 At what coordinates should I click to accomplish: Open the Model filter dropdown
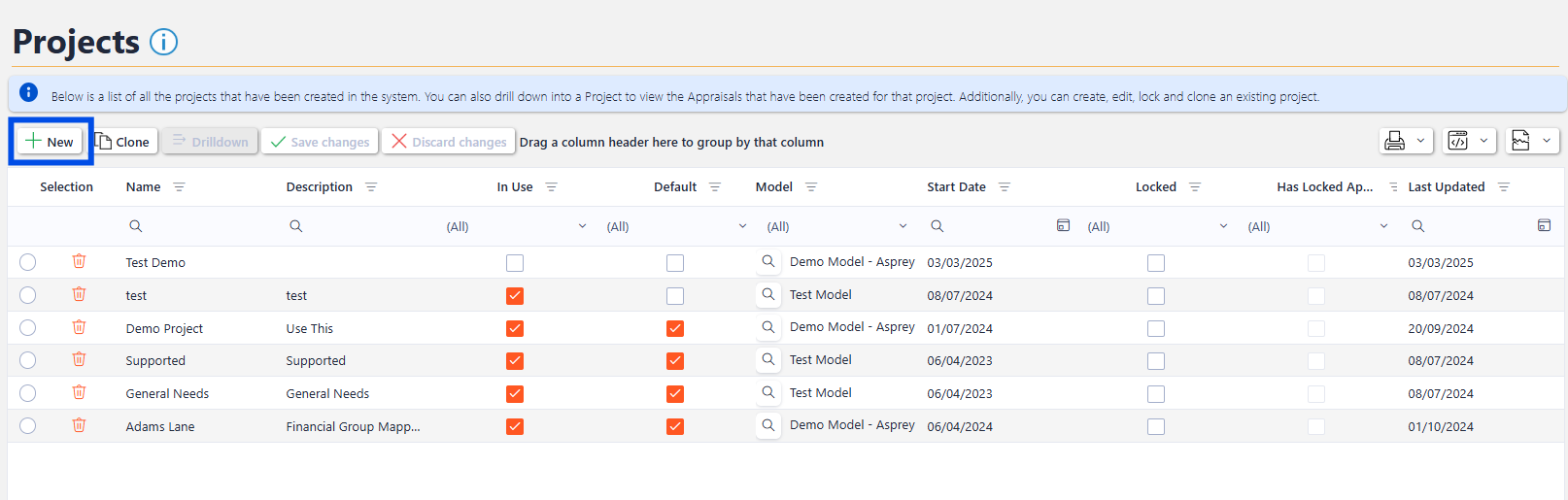pyautogui.click(x=903, y=226)
